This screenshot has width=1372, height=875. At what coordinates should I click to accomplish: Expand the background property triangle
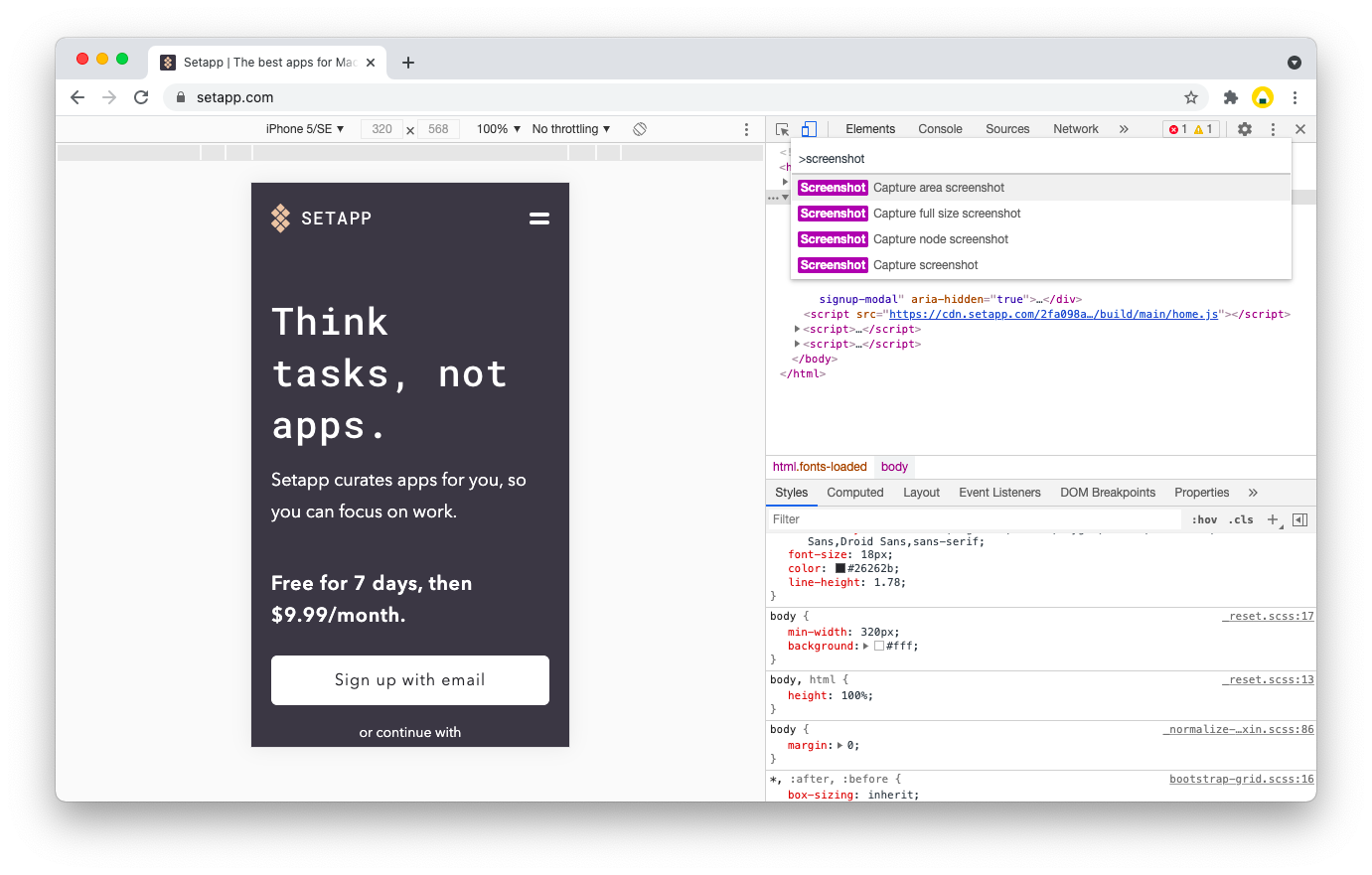865,647
